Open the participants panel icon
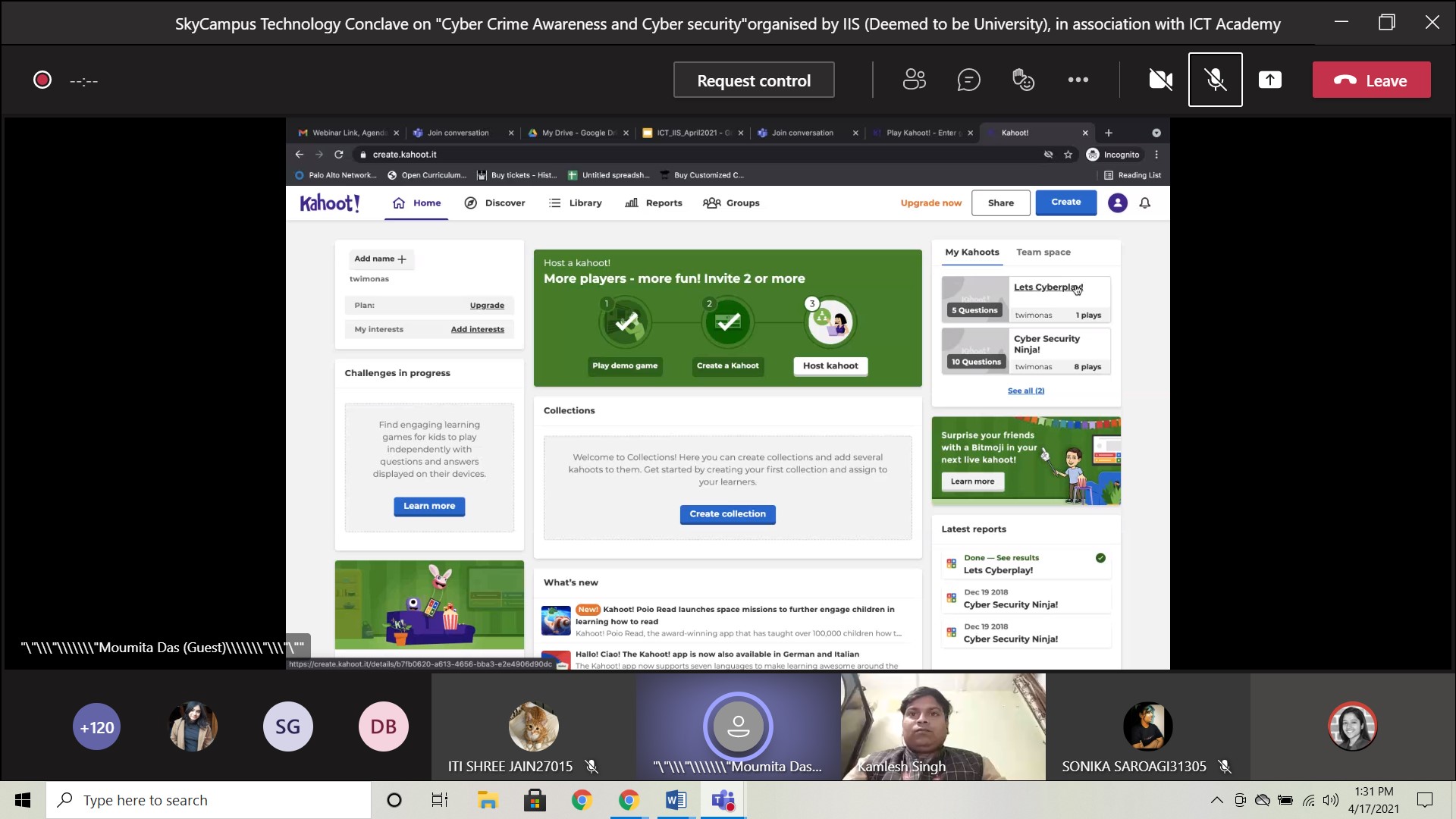The image size is (1456, 819). click(x=914, y=80)
